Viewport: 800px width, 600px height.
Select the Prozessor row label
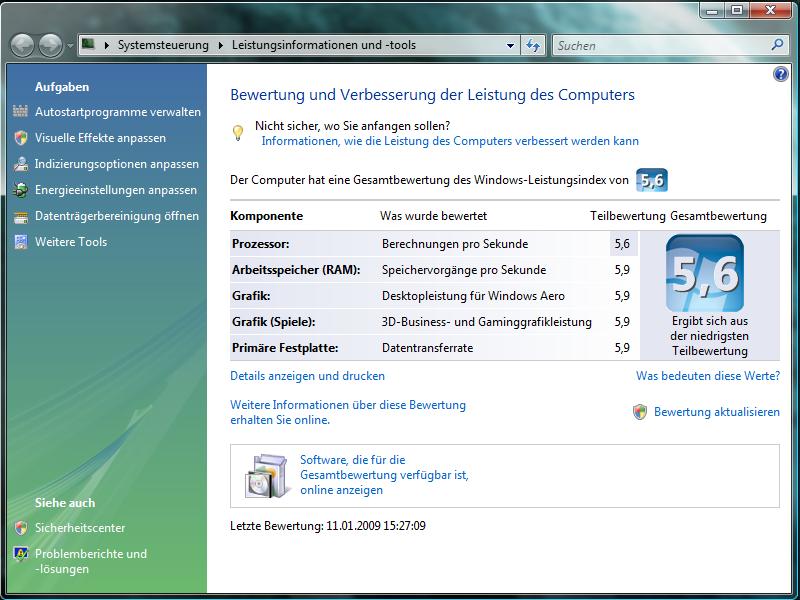(x=261, y=244)
